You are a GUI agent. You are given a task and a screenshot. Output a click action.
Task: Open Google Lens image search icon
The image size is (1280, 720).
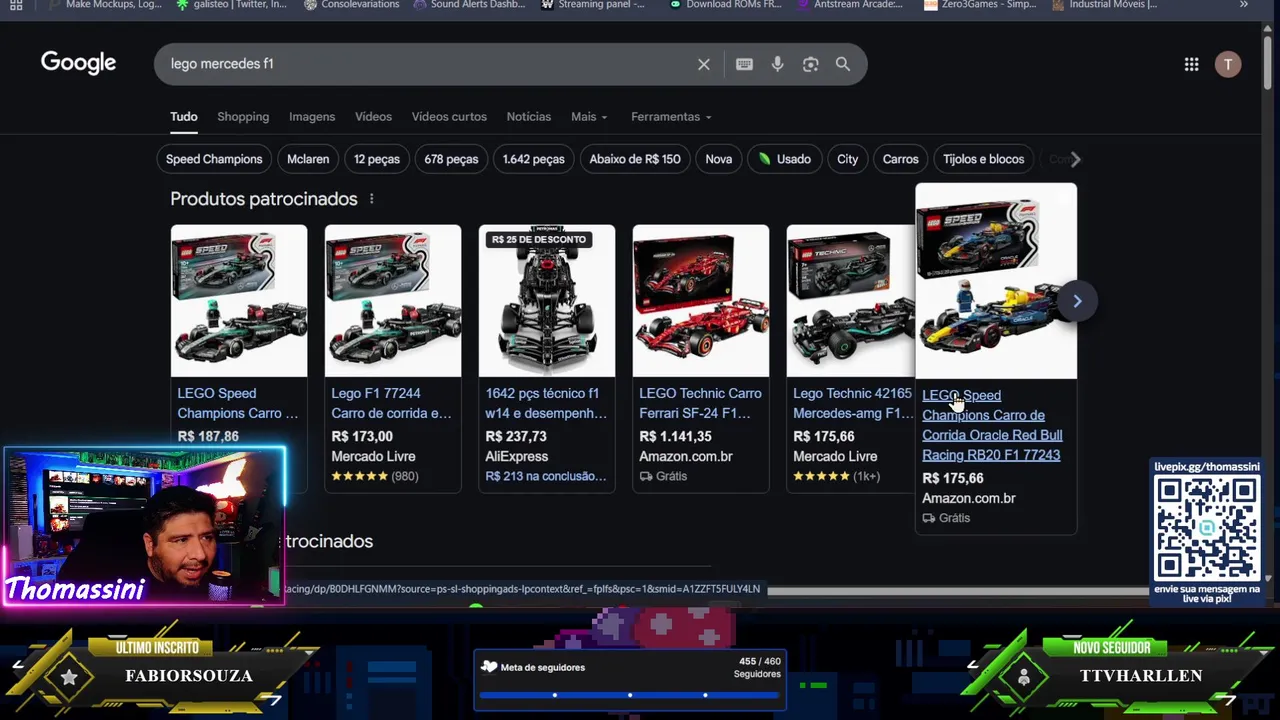pyautogui.click(x=810, y=64)
